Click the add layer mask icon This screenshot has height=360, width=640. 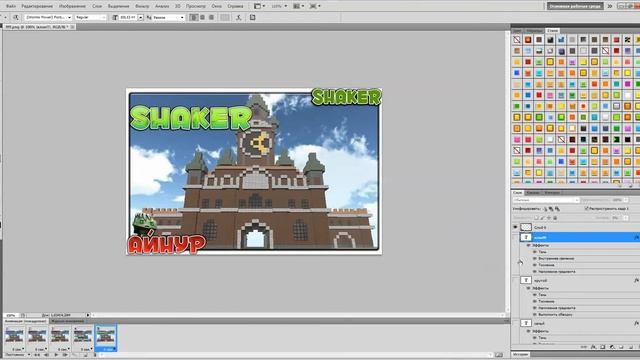[602, 347]
